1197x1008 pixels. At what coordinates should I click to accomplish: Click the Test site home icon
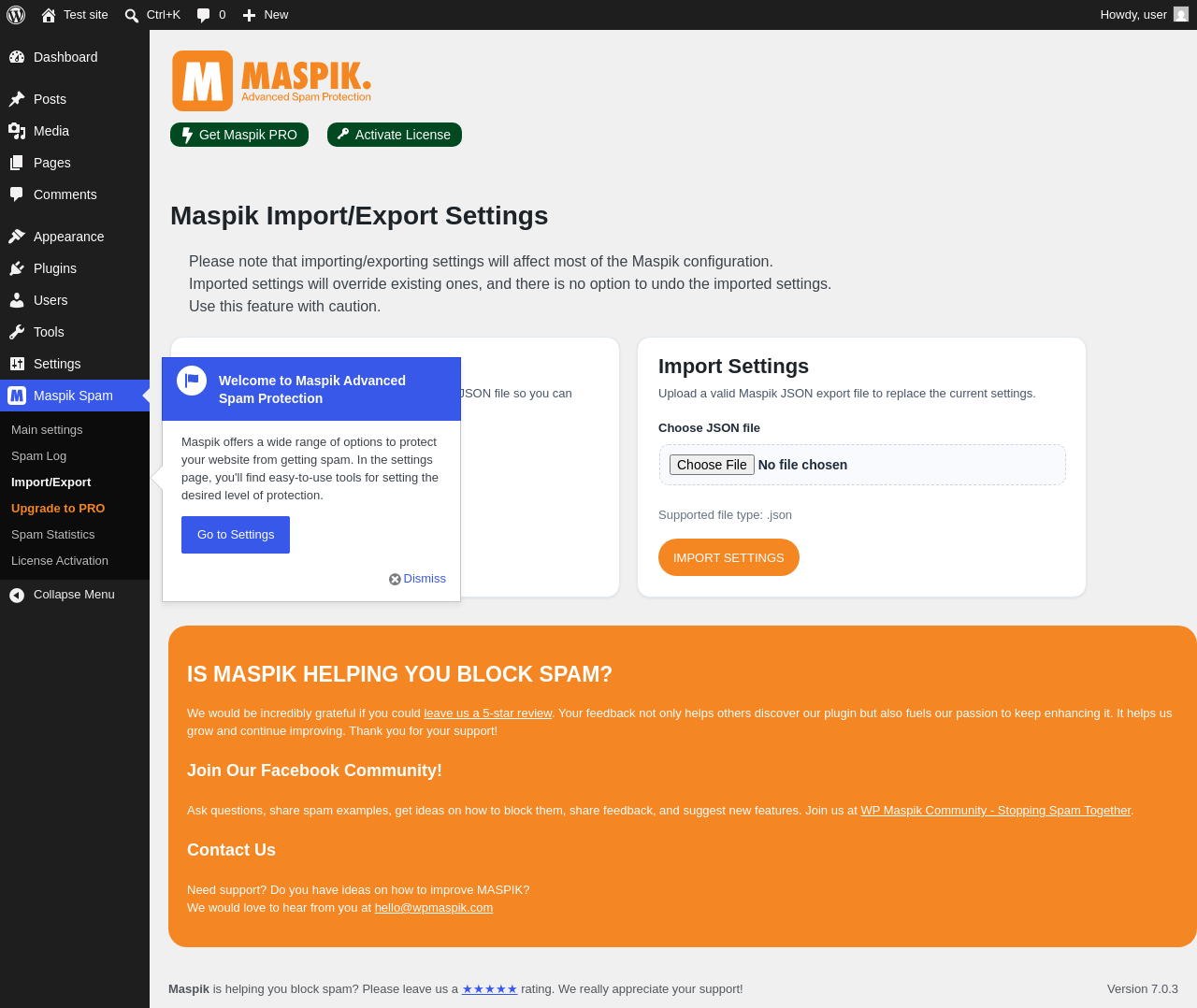49,15
